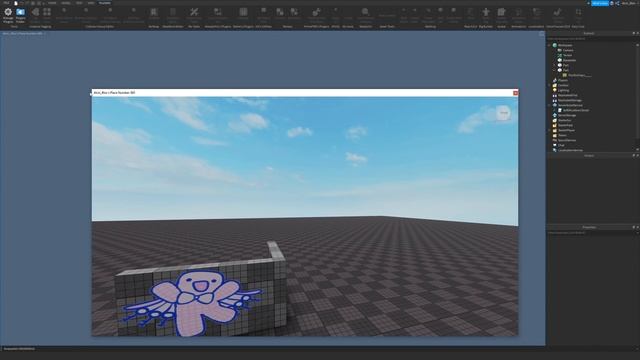640x360 pixels.
Task: Expand the first Part node
Action: (x=554, y=65)
